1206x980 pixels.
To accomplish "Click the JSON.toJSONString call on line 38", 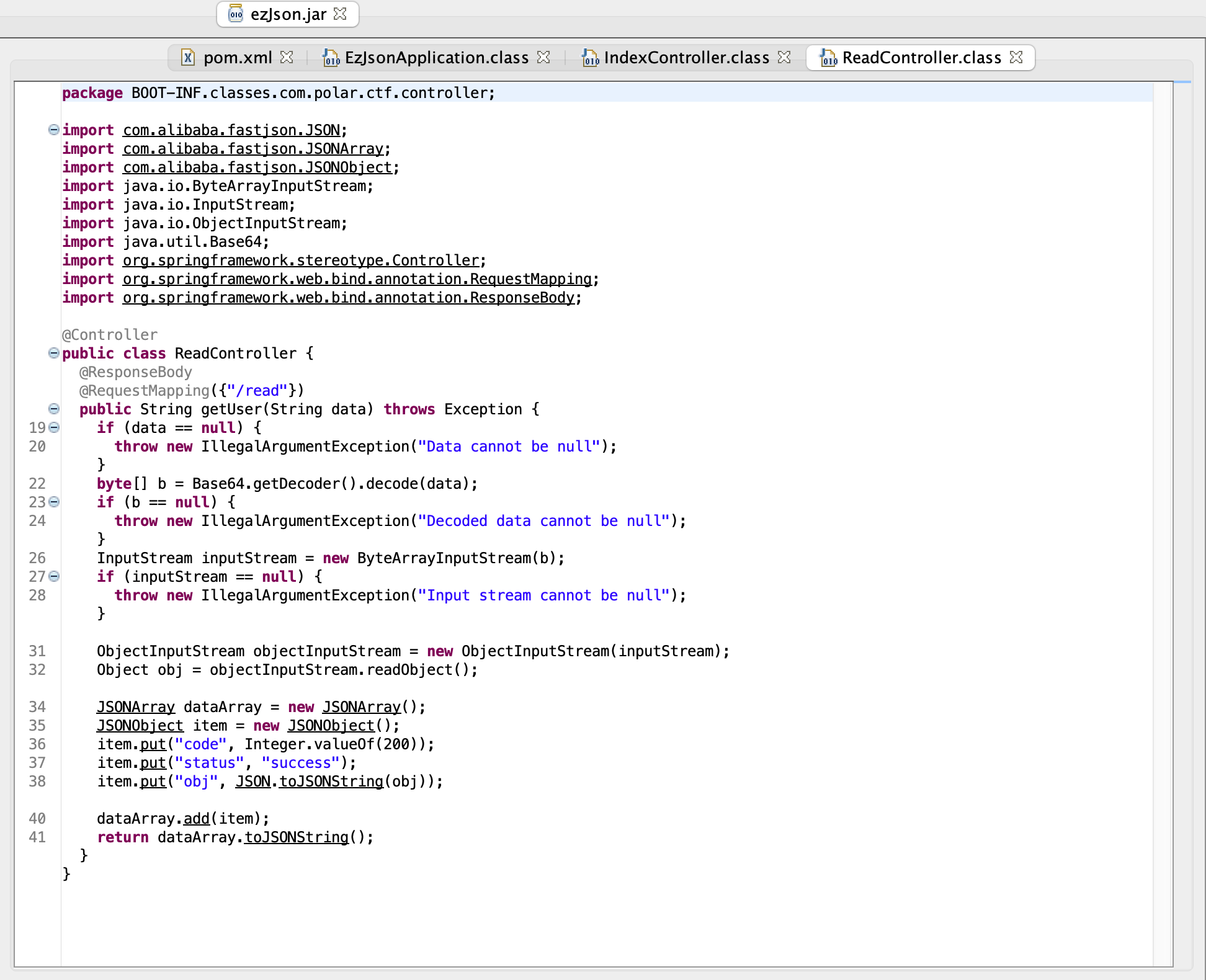I will point(309,782).
